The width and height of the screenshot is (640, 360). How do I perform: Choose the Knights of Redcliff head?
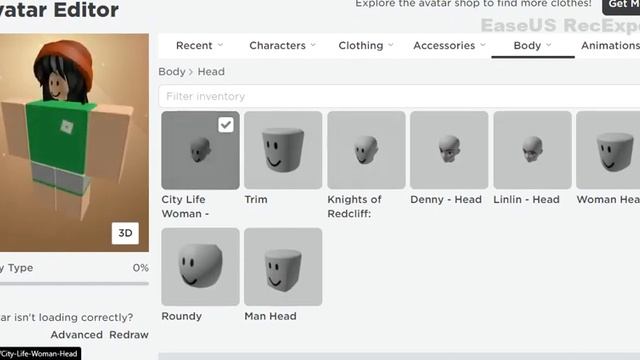(x=366, y=150)
